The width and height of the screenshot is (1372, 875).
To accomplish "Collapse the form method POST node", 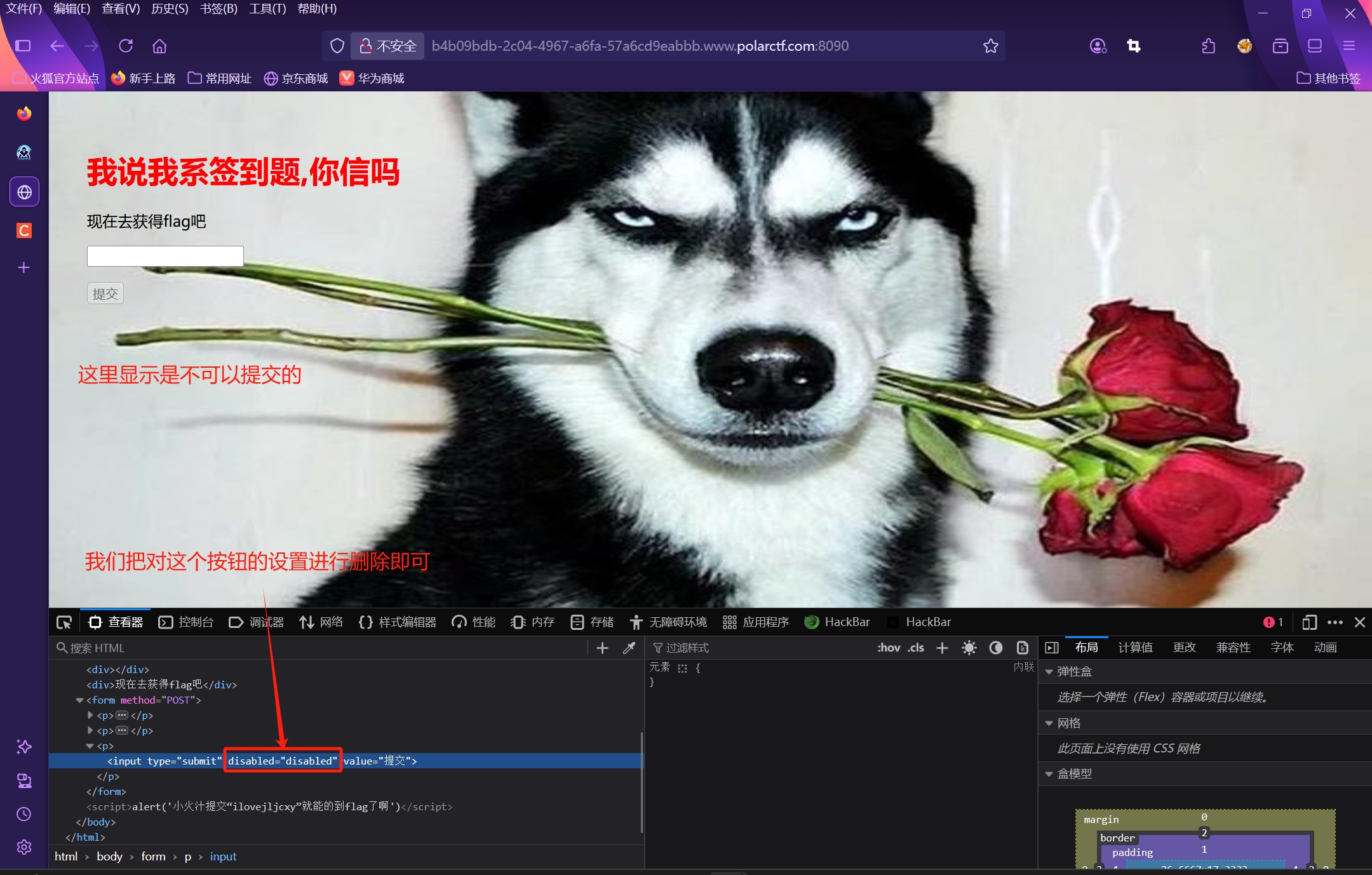I will [79, 700].
